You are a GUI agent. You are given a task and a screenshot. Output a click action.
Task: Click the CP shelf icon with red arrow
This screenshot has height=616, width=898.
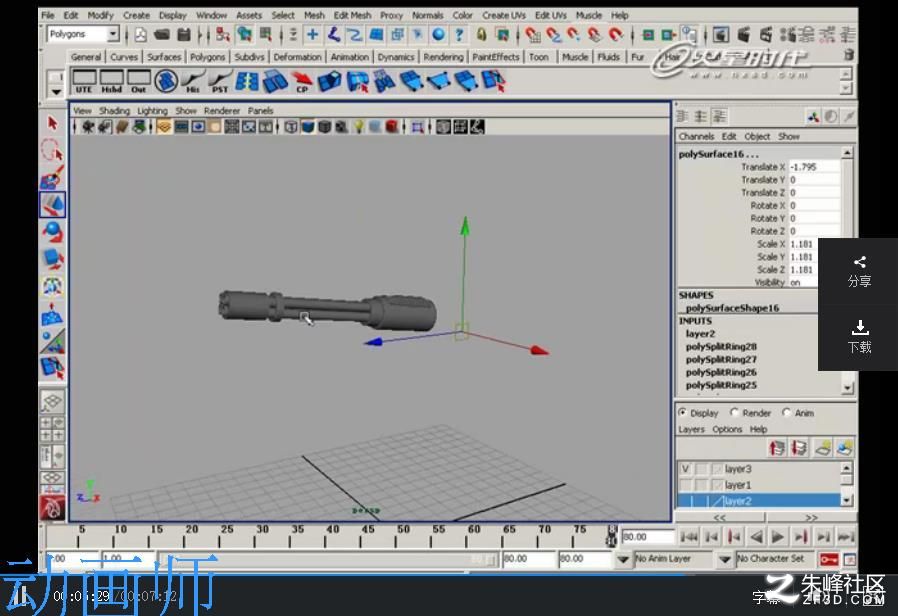[x=302, y=81]
